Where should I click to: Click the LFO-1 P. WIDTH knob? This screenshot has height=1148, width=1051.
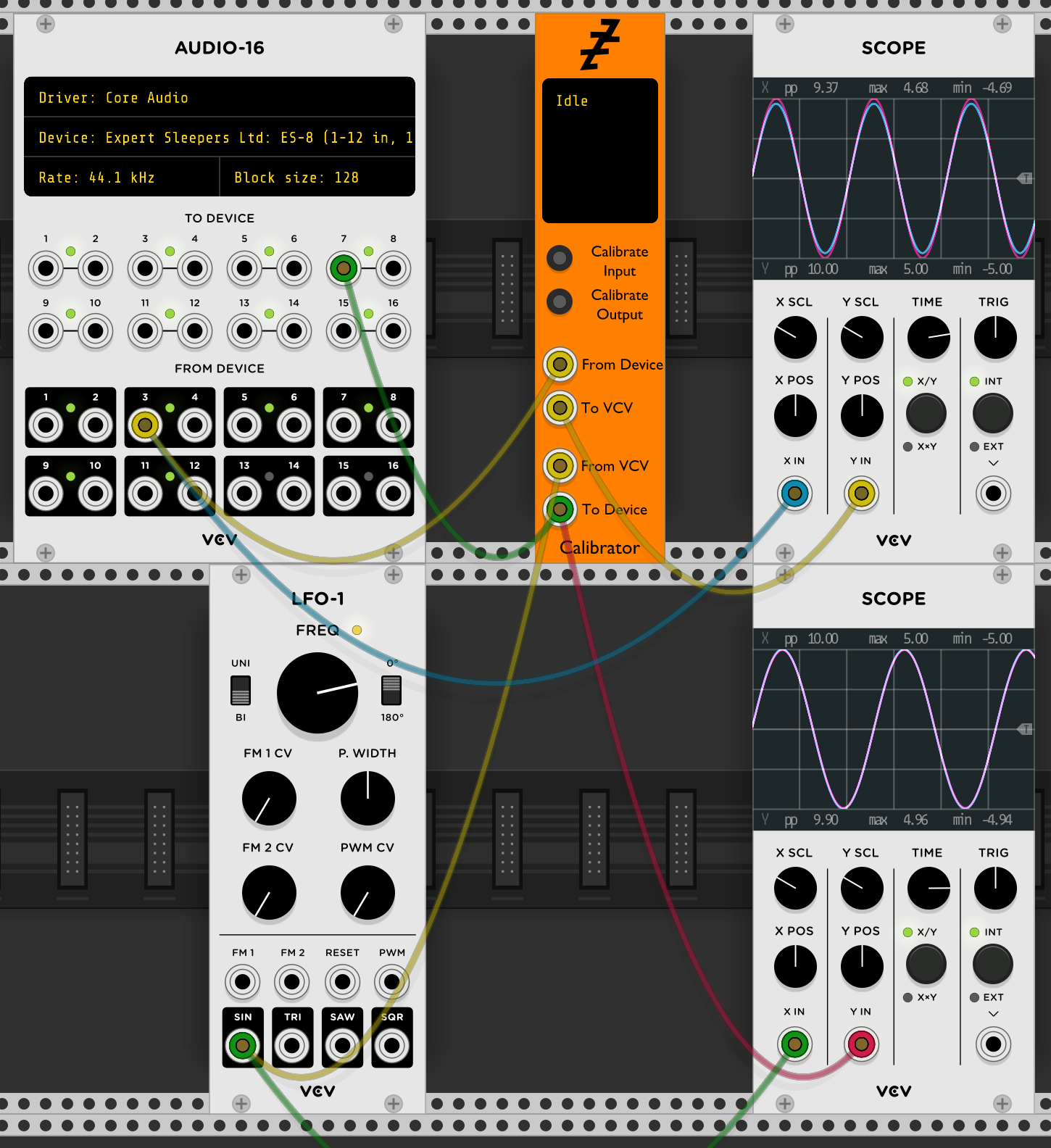367,799
